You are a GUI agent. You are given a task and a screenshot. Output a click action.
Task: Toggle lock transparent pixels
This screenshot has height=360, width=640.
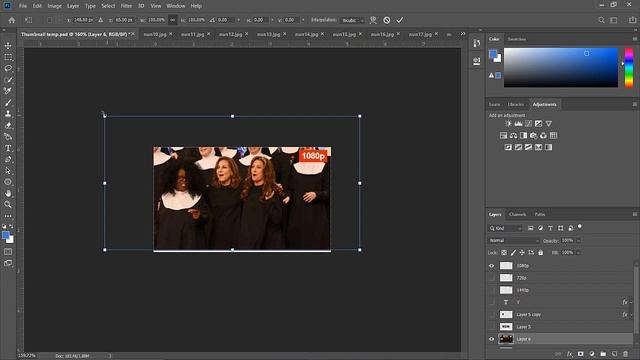(504, 253)
